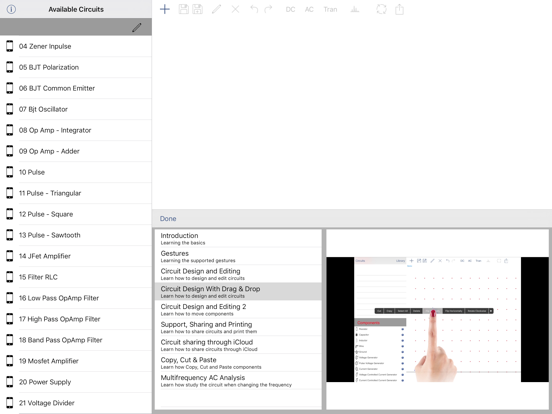Open the 10 Pulse circuit

pyautogui.click(x=76, y=172)
